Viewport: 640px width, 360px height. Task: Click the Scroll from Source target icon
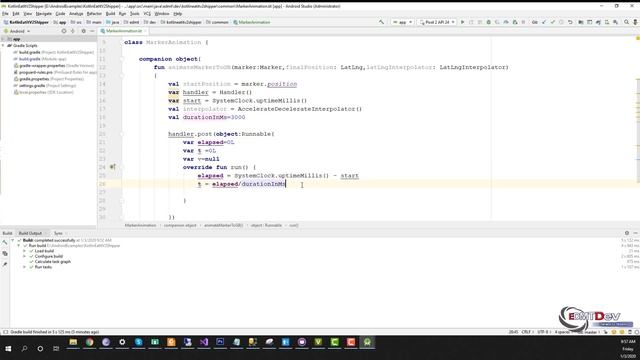(64, 31)
